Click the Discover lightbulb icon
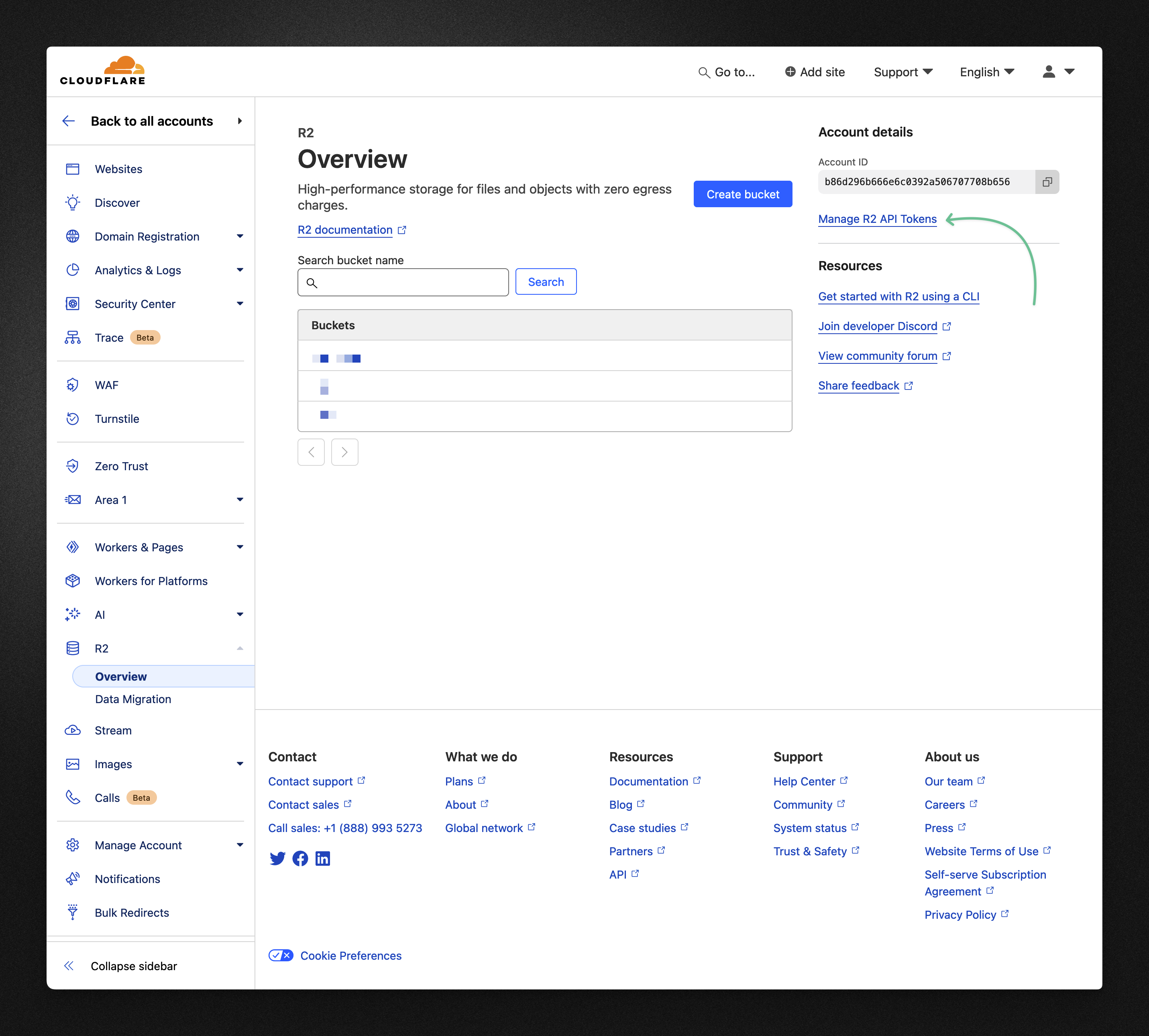This screenshot has width=1149, height=1036. click(x=73, y=203)
